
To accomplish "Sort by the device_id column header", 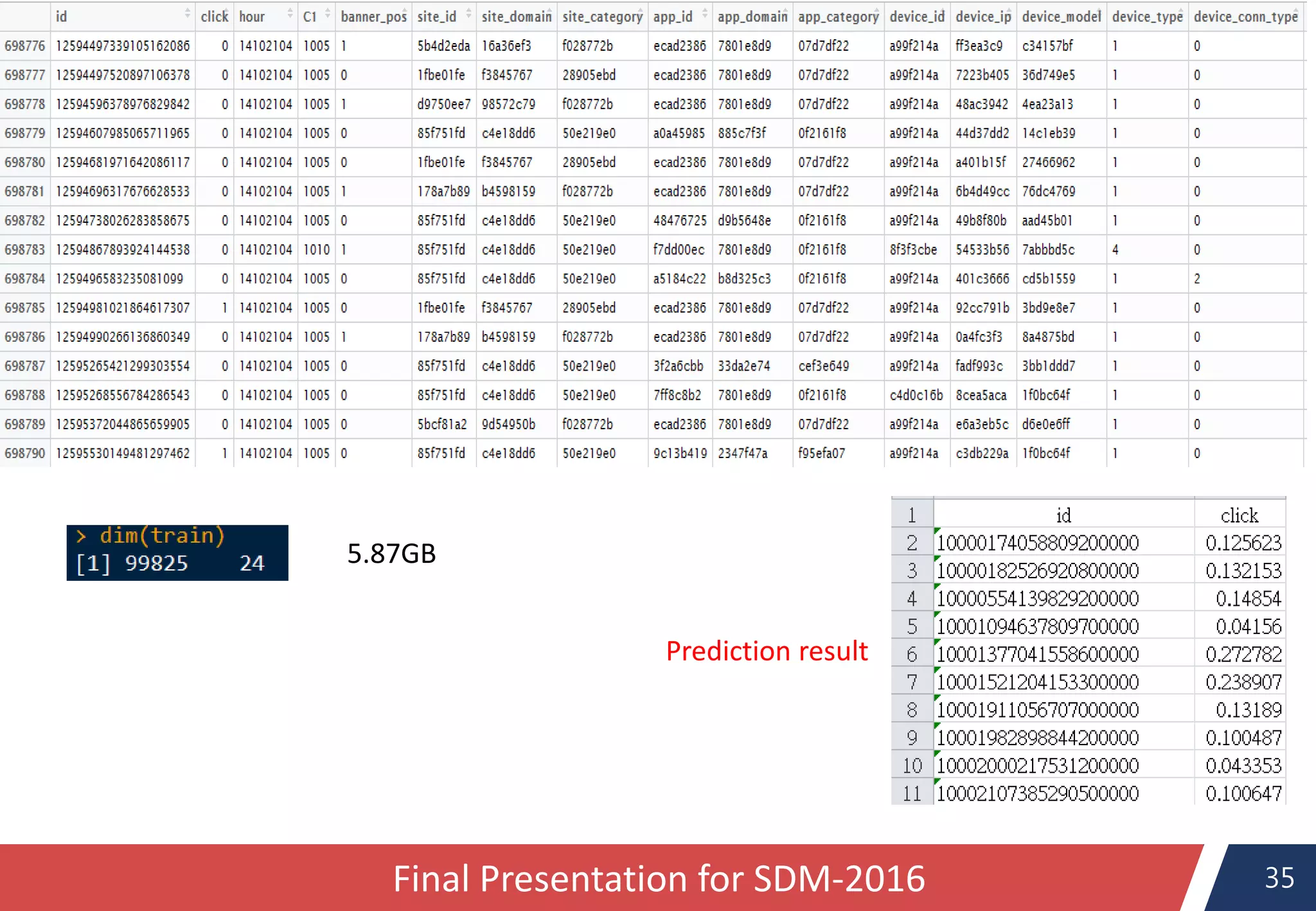I will pos(917,17).
